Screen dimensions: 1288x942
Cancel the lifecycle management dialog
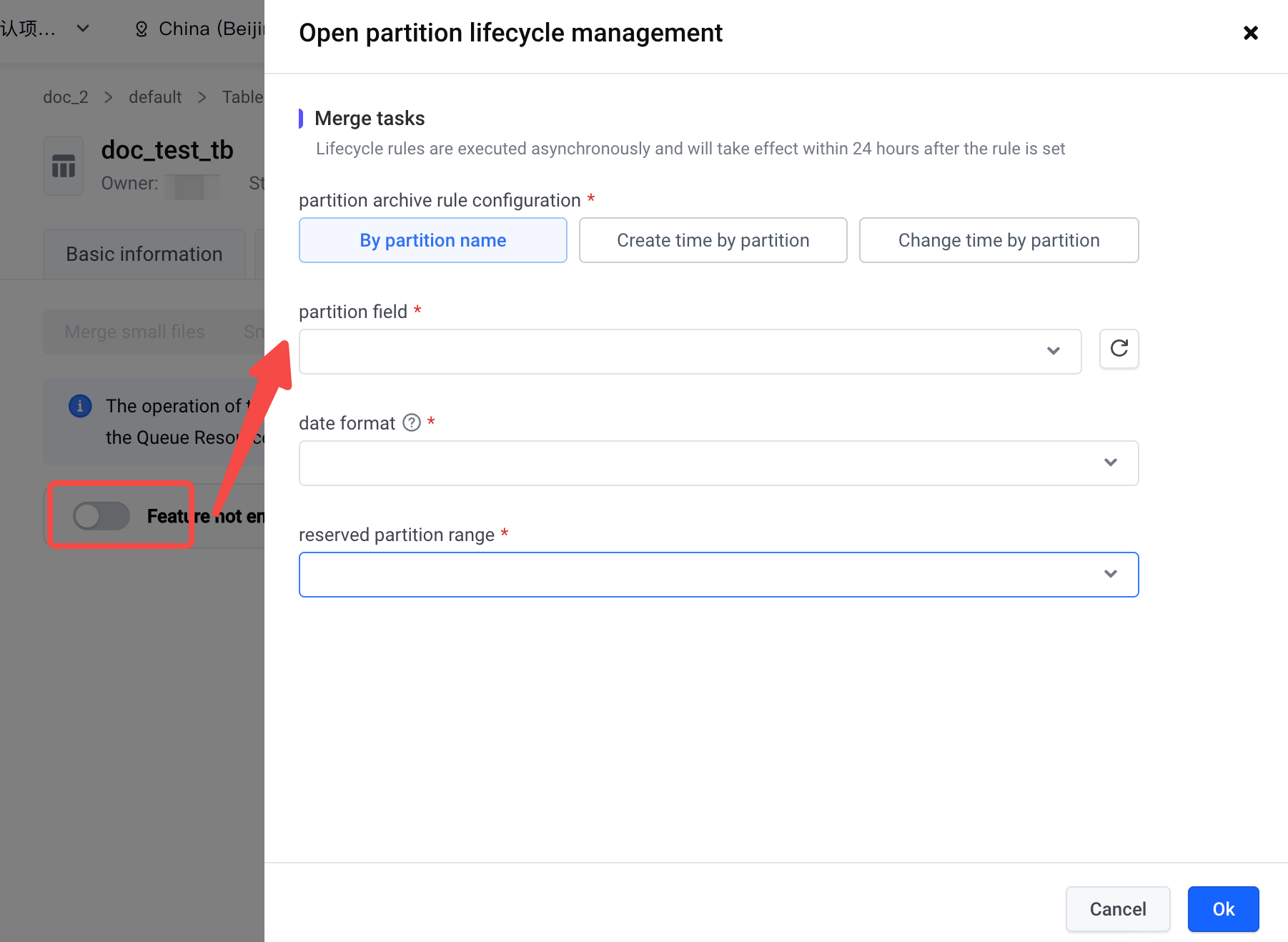(1117, 908)
